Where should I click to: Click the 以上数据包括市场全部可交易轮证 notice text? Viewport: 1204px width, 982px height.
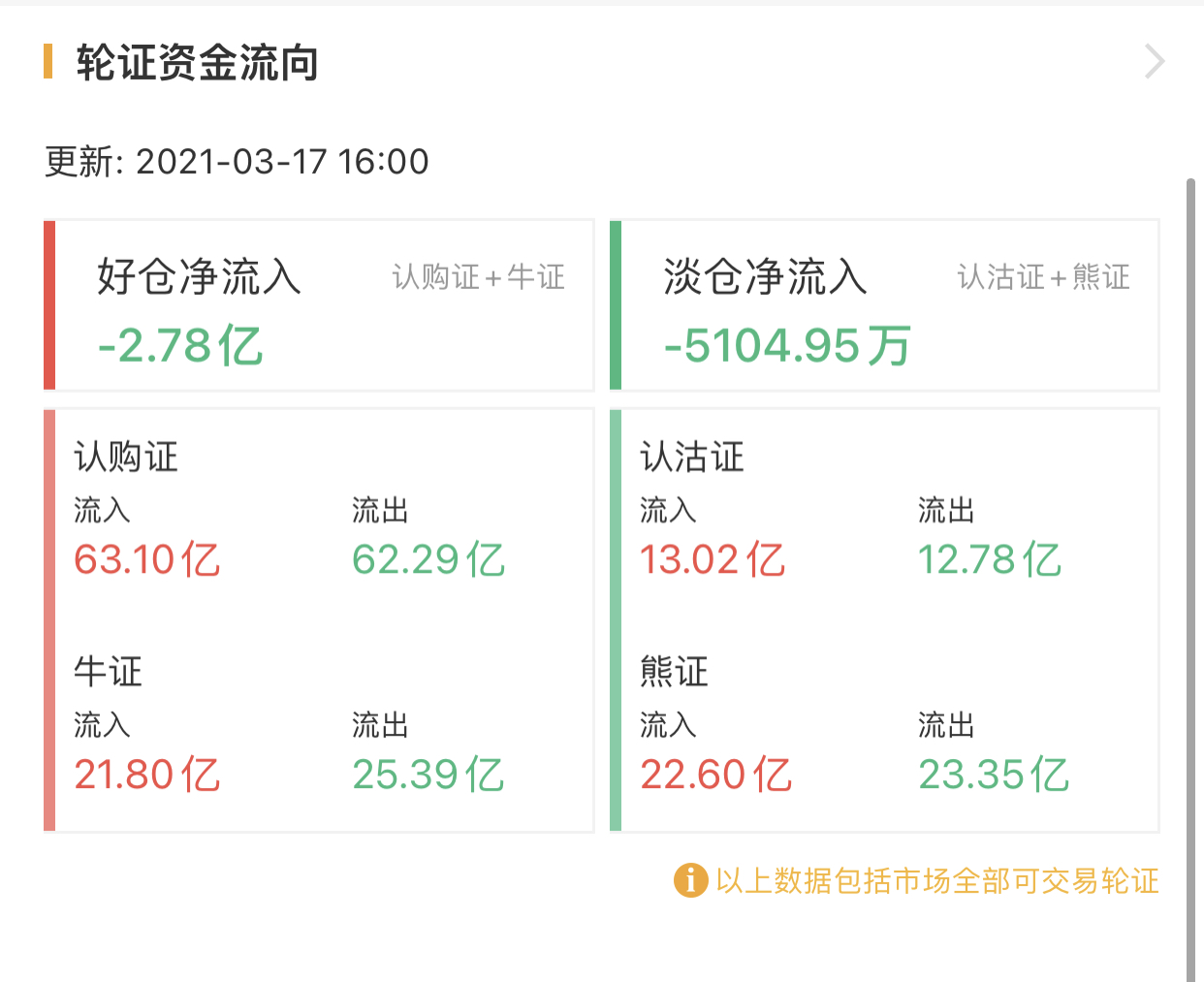(936, 880)
